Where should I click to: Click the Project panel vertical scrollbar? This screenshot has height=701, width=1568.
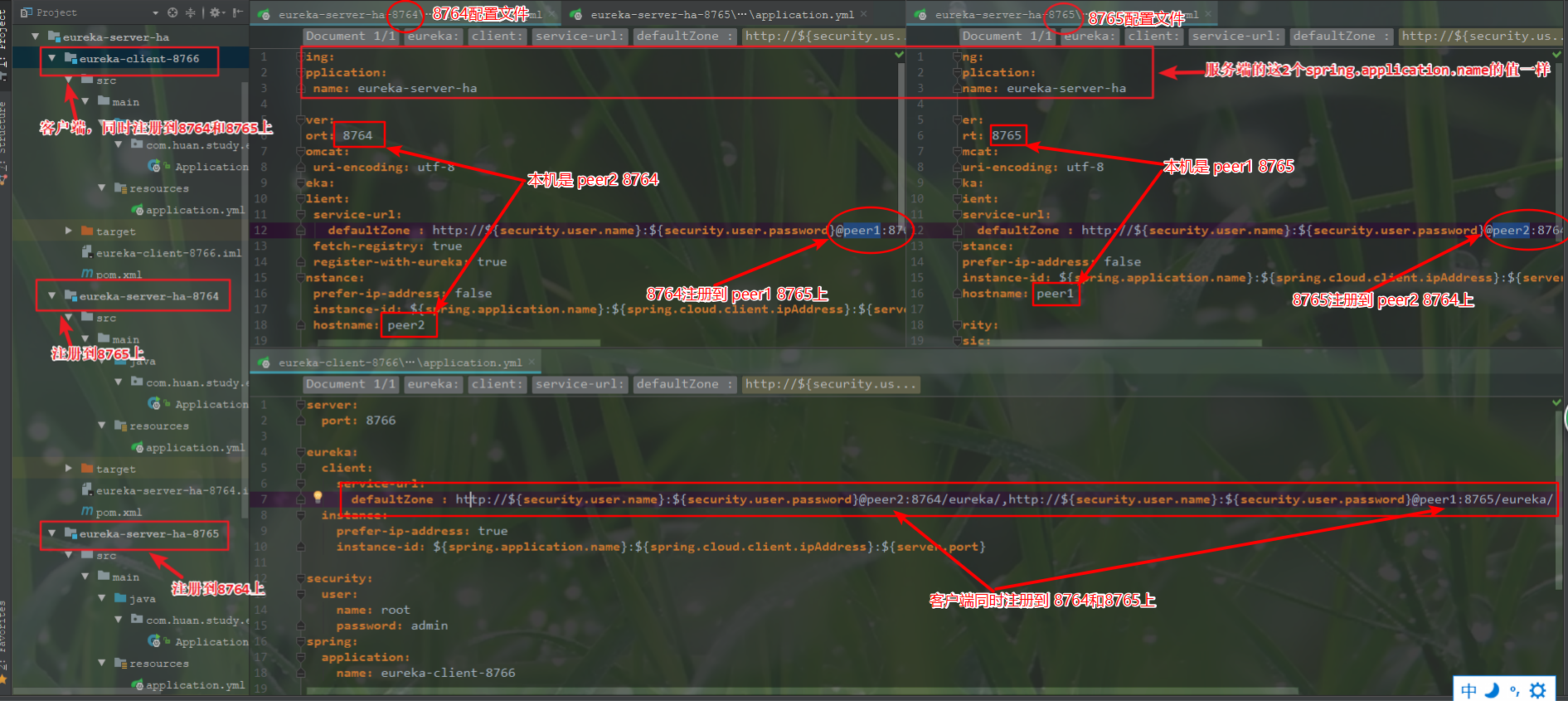click(x=245, y=299)
